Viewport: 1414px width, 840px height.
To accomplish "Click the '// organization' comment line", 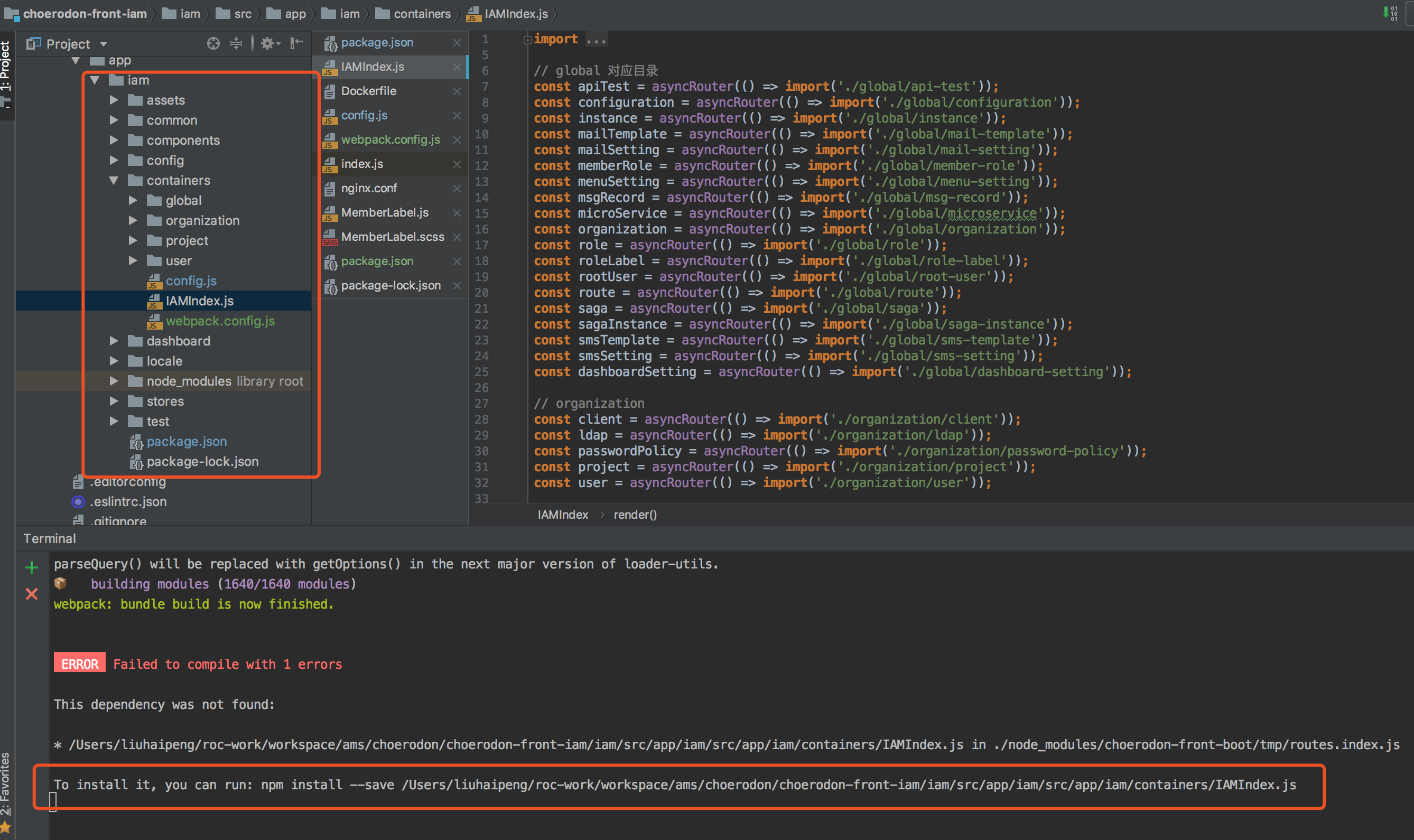I will 589,404.
